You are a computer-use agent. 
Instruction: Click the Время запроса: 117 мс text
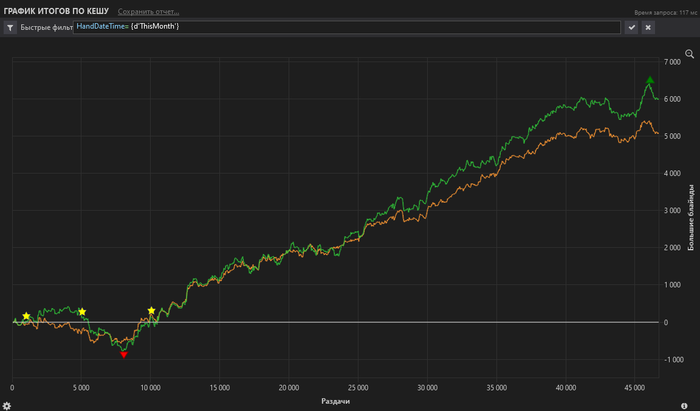(x=666, y=13)
